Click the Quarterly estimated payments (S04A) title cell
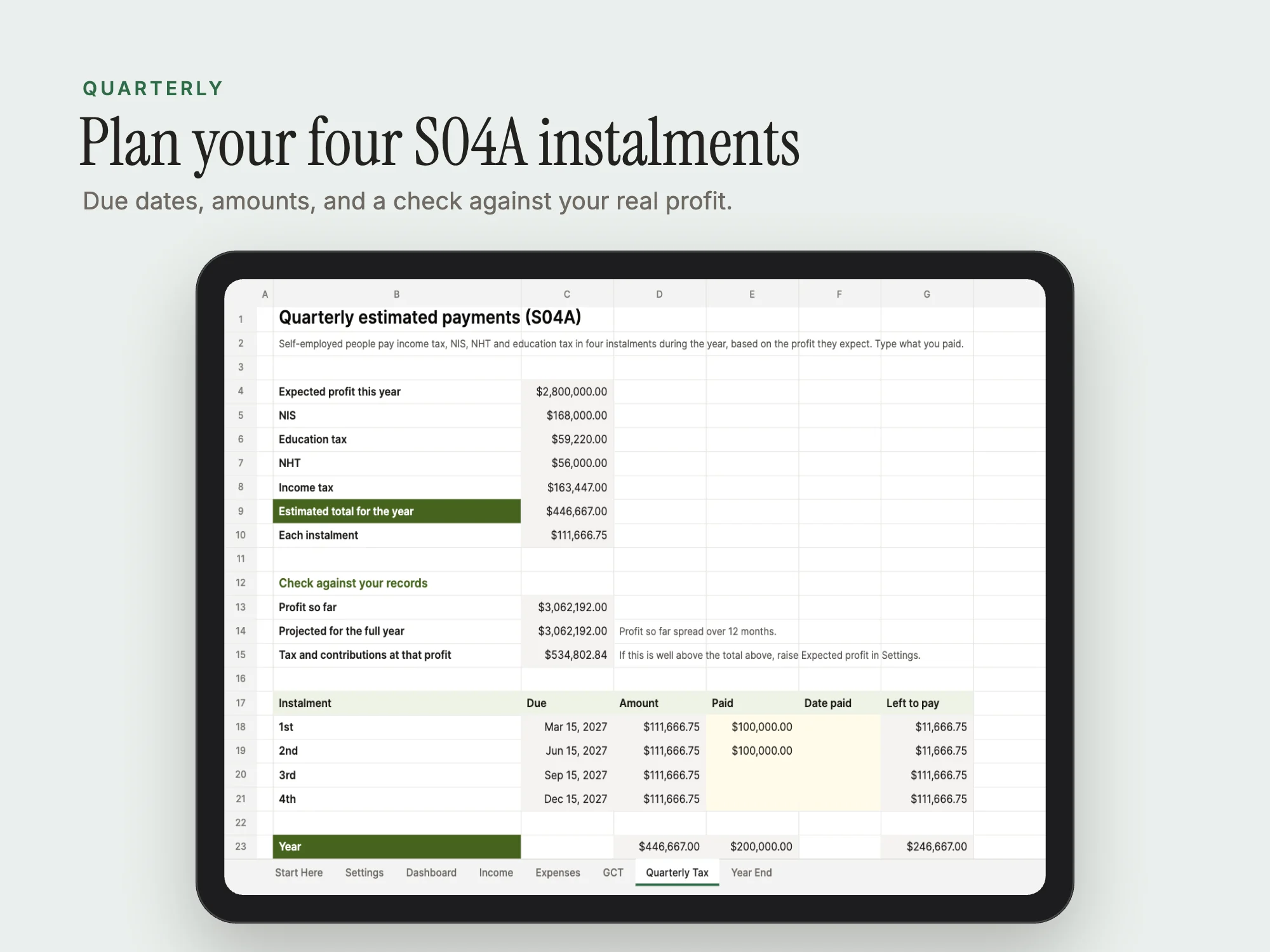The width and height of the screenshot is (1270, 952). 430,317
